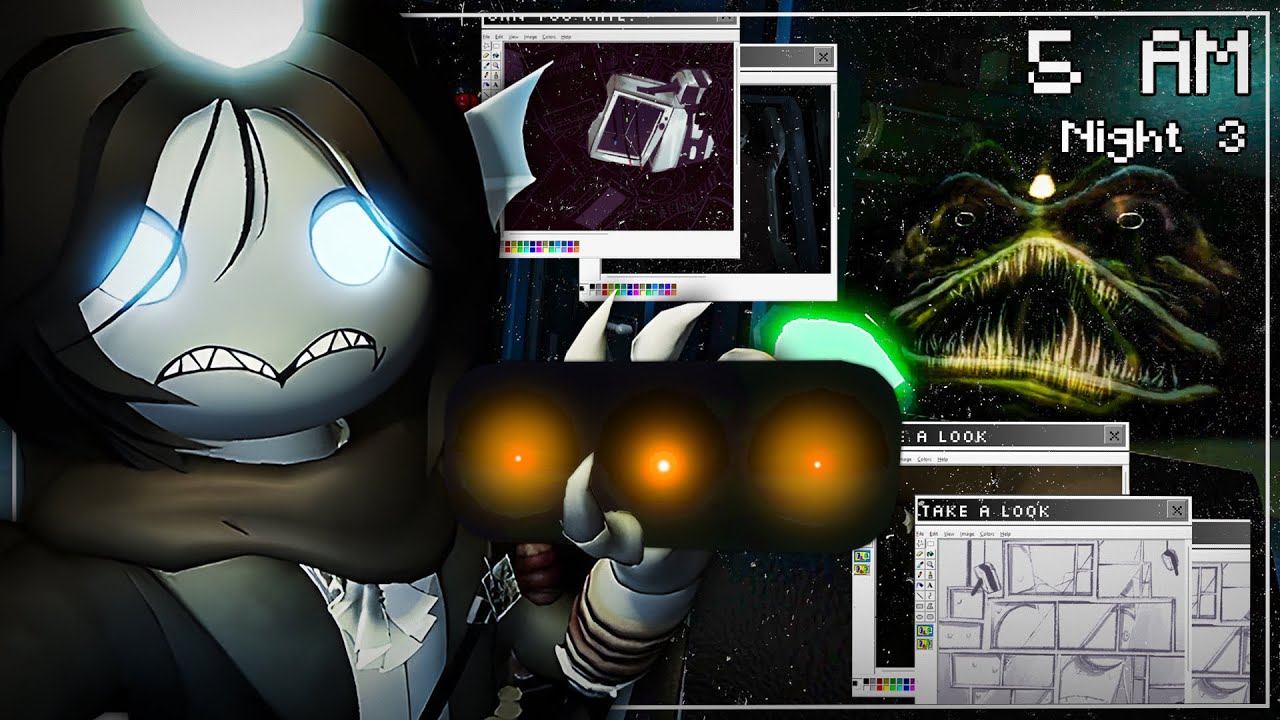Select the Airbrush tool in front TAKE A LOOK window
The height and width of the screenshot is (720, 1280).
(x=920, y=583)
